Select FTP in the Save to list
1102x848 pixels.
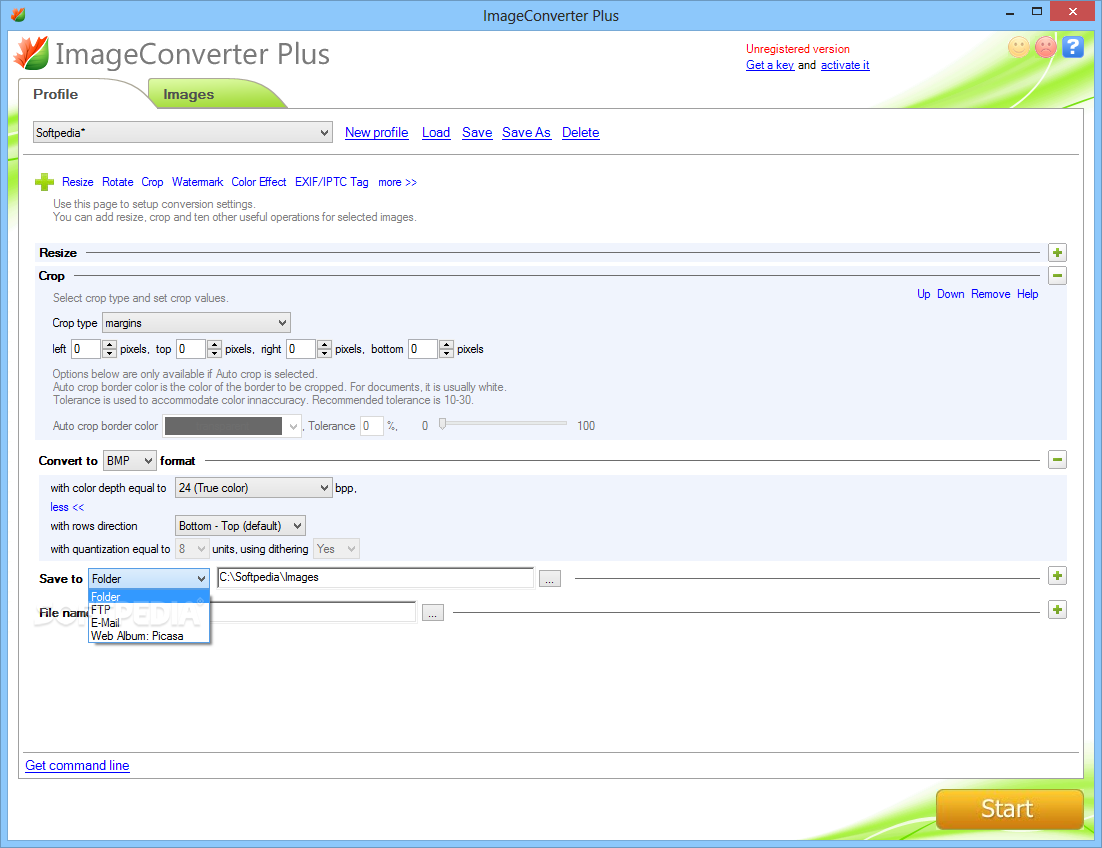click(x=149, y=610)
